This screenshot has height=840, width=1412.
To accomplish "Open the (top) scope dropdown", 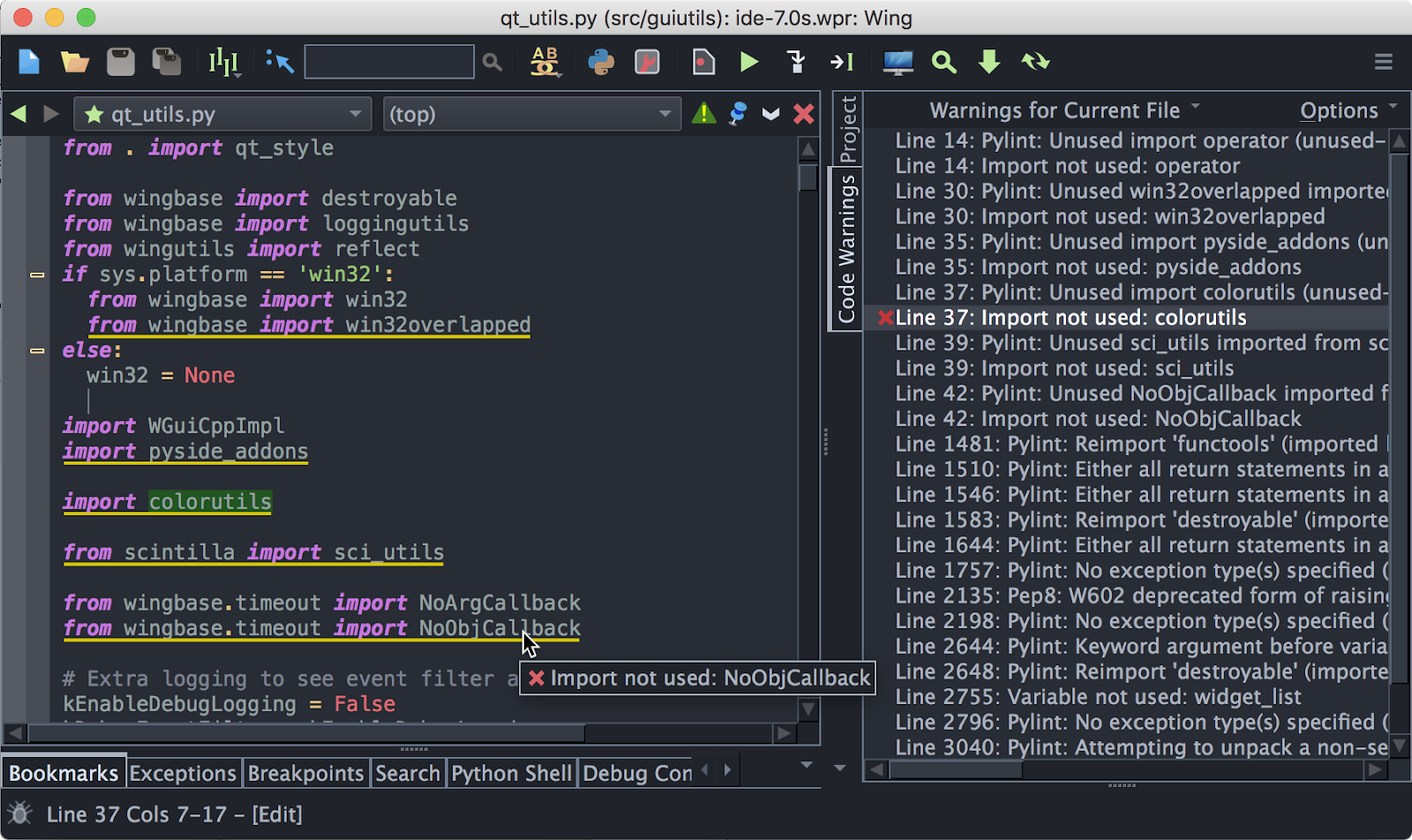I will (x=531, y=114).
